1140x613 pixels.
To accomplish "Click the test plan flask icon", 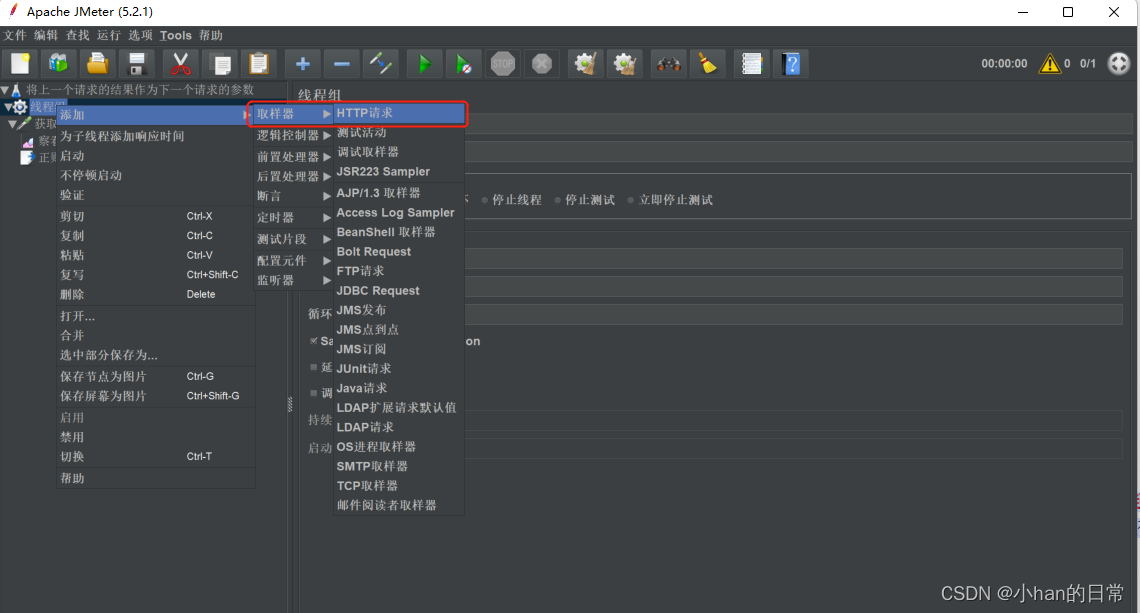I will pyautogui.click(x=16, y=90).
